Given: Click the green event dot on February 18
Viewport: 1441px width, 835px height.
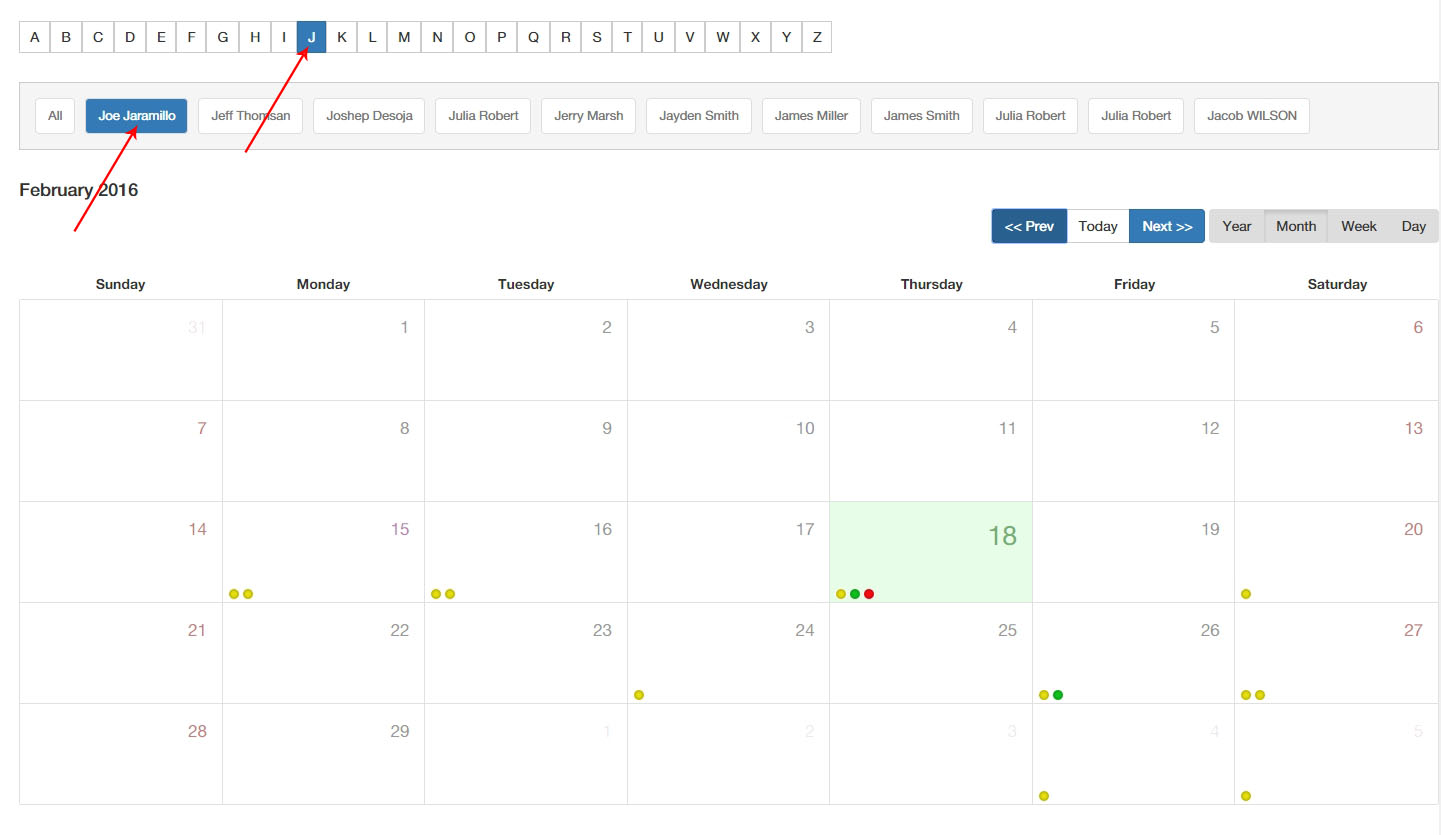Looking at the screenshot, I should (855, 594).
